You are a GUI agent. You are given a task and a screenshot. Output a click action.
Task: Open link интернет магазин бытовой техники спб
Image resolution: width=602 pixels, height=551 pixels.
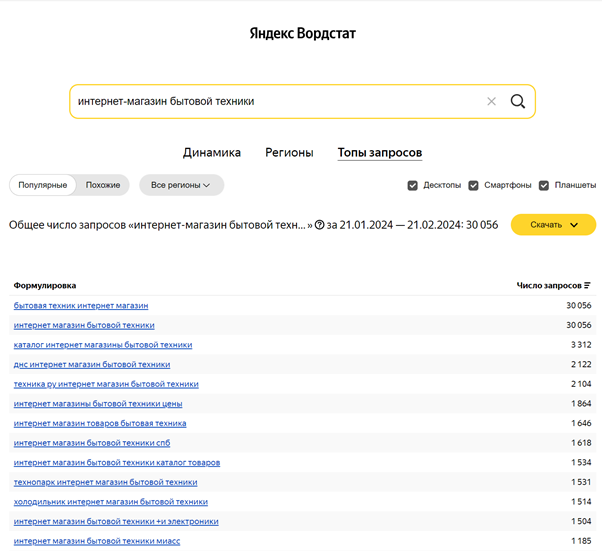tap(92, 443)
